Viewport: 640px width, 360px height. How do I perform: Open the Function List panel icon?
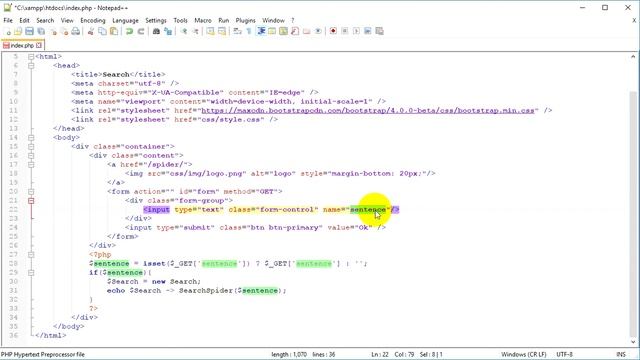click(x=295, y=31)
